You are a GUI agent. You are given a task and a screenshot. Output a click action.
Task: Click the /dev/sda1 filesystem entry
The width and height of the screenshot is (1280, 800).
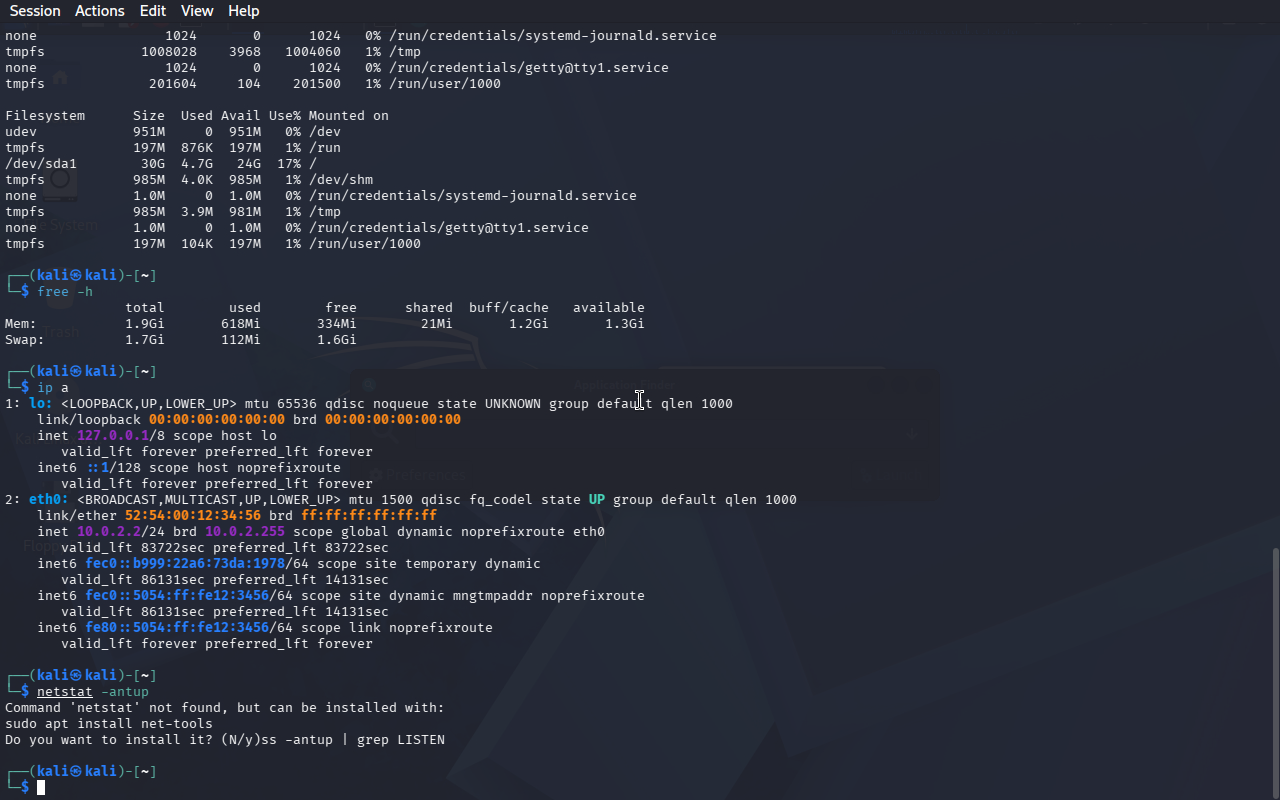[41, 164]
